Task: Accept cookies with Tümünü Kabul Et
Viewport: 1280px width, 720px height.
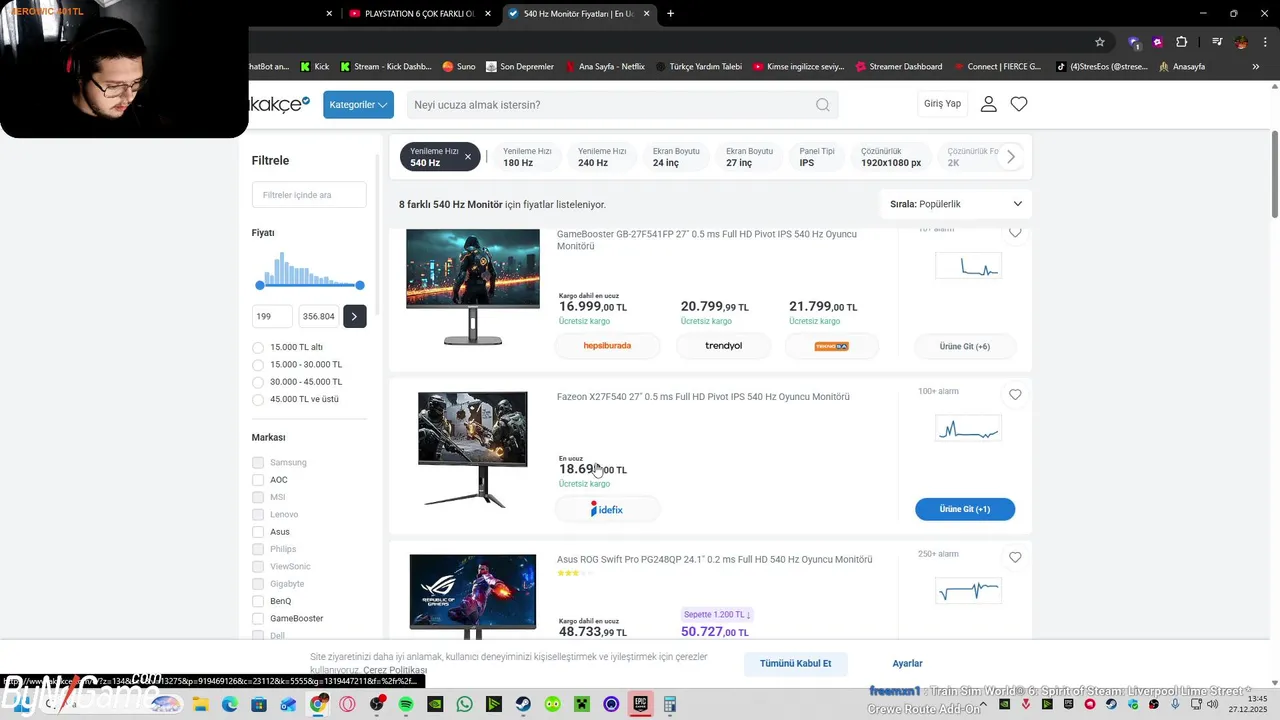Action: pyautogui.click(x=796, y=663)
